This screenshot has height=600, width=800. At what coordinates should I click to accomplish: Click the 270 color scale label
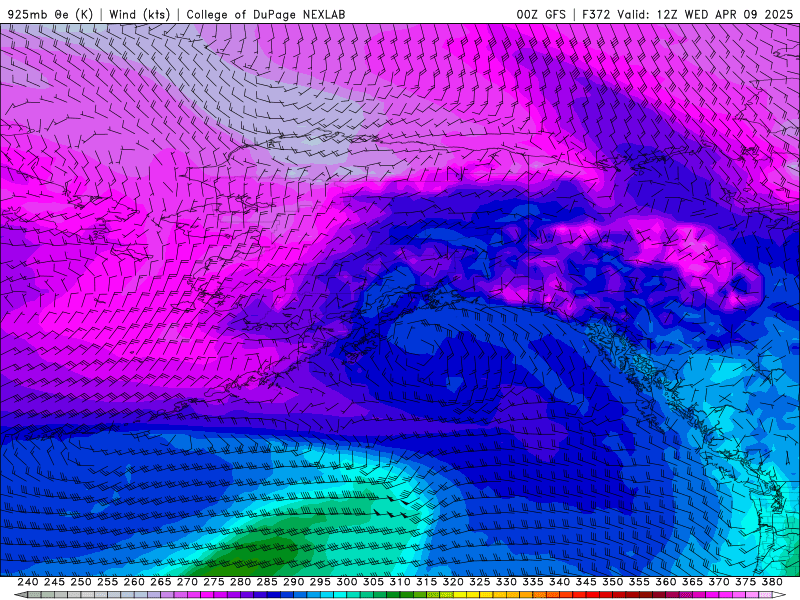(187, 582)
